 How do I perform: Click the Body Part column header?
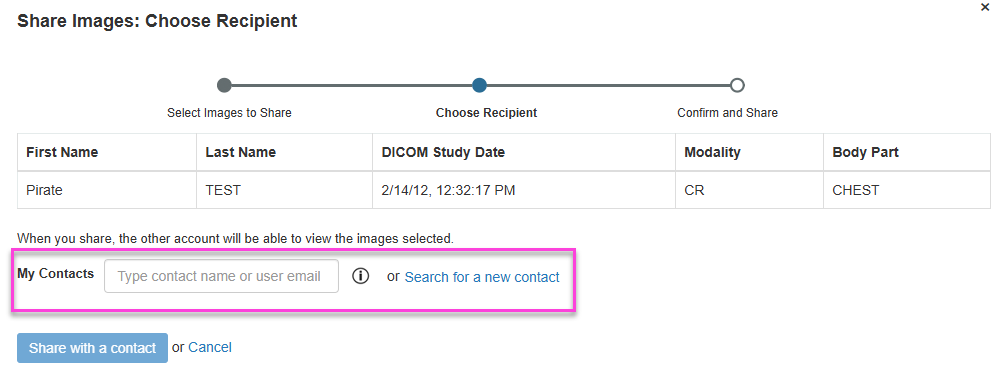[907, 152]
